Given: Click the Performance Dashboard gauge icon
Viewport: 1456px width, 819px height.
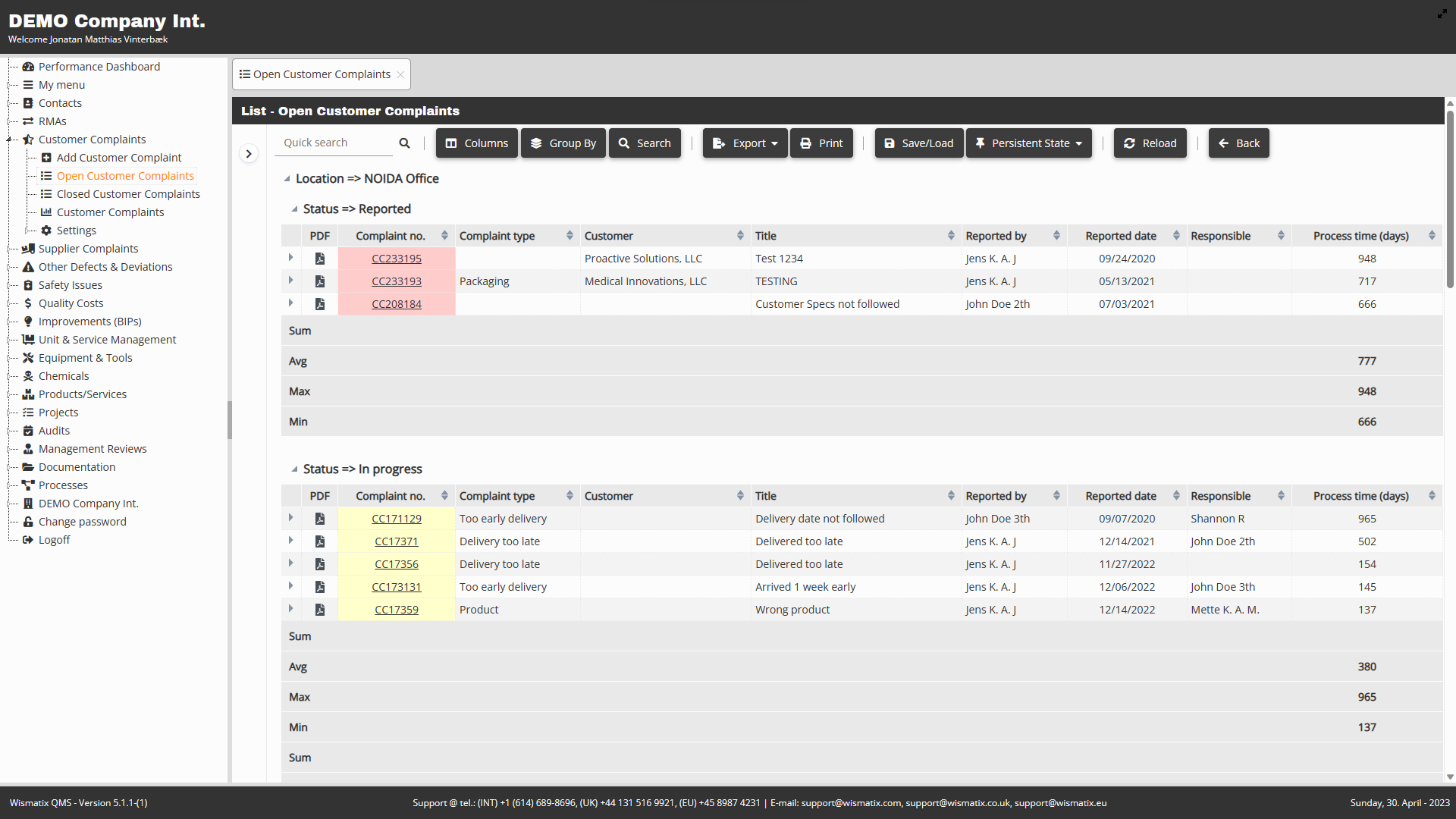Looking at the screenshot, I should pyautogui.click(x=28, y=67).
